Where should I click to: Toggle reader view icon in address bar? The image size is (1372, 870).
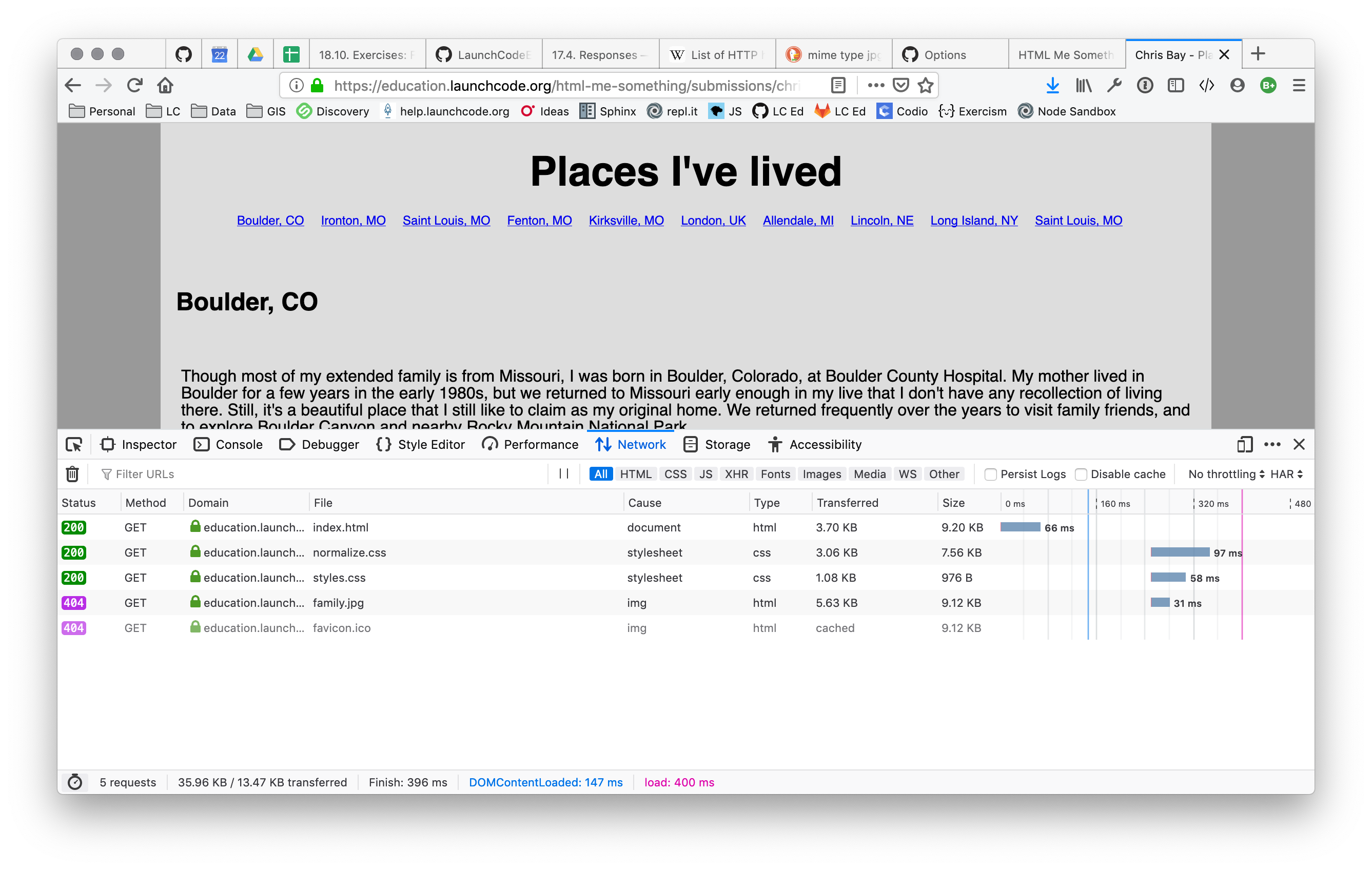point(838,86)
